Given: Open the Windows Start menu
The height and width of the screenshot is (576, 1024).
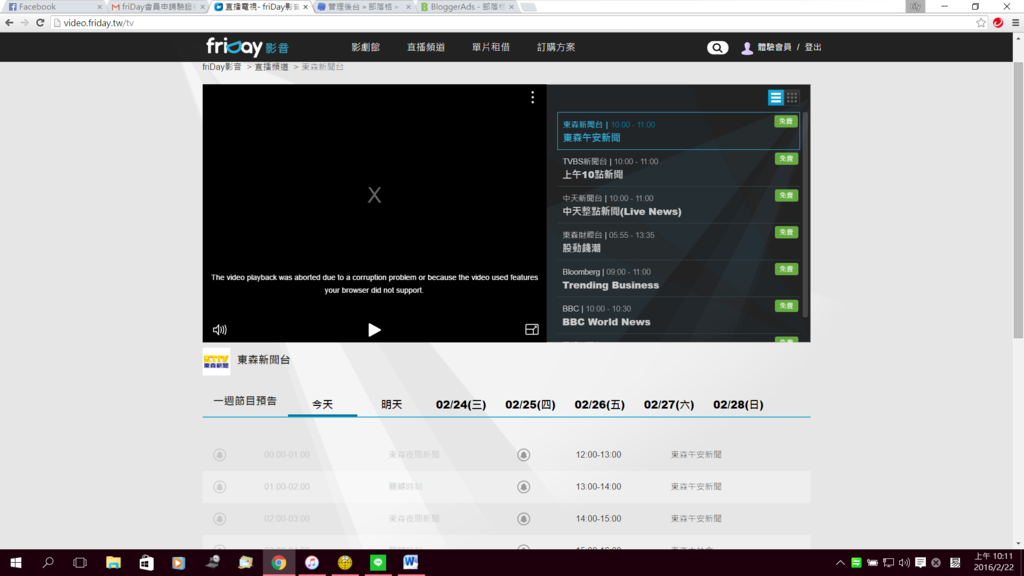Looking at the screenshot, I should (16, 562).
